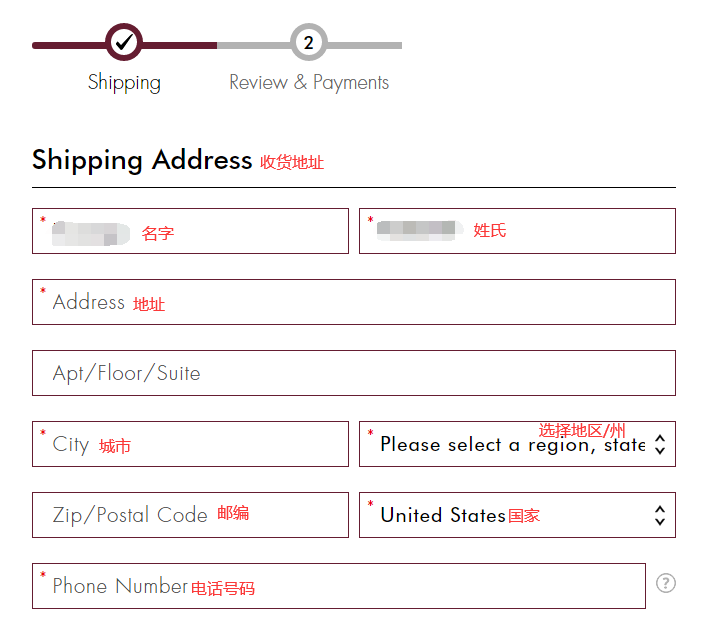Click the region selector up-down arrows
Viewport: 708px width, 629px height.
659,445
